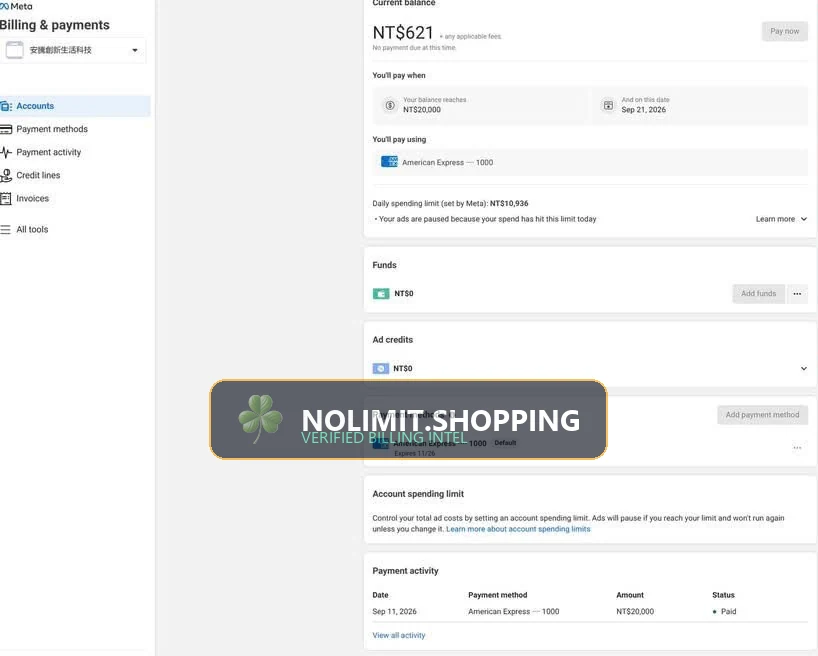This screenshot has width=818, height=656.
Task: Click the Account spending limit heading
Action: tap(418, 494)
